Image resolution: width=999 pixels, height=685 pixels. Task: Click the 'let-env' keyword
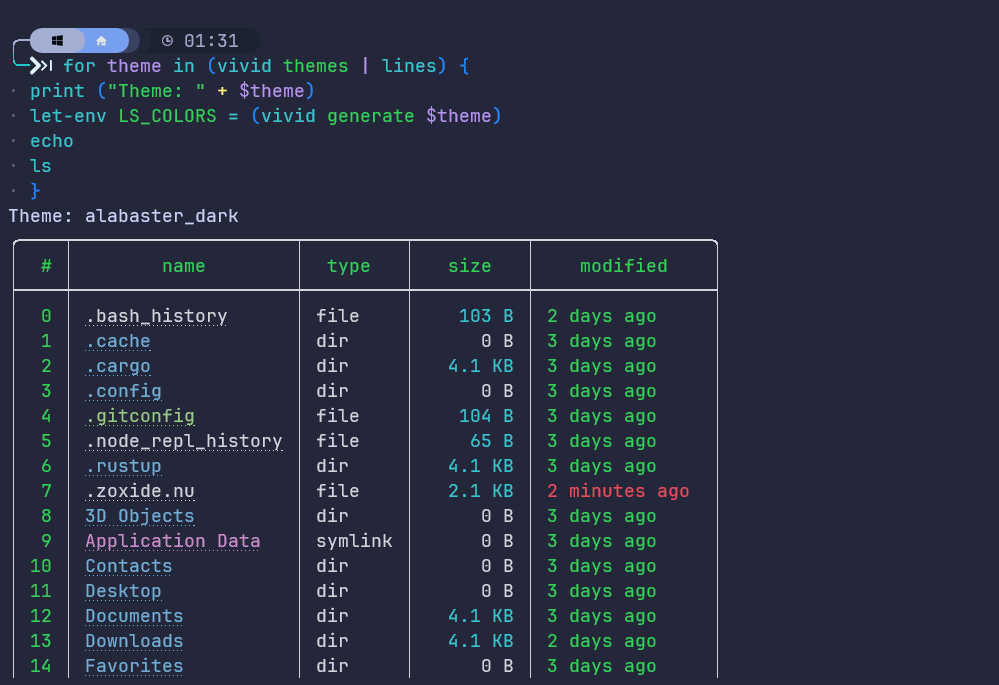tap(68, 116)
